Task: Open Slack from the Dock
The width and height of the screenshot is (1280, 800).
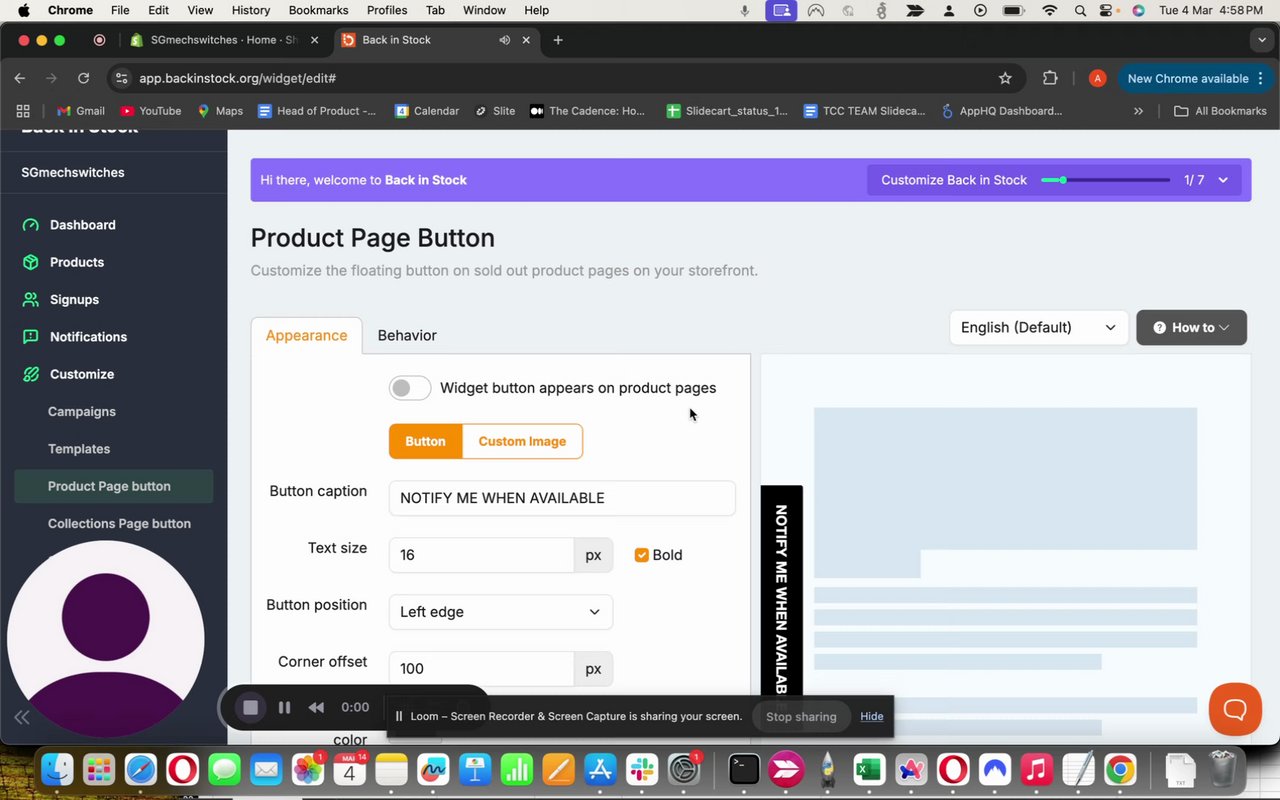Action: 642,769
